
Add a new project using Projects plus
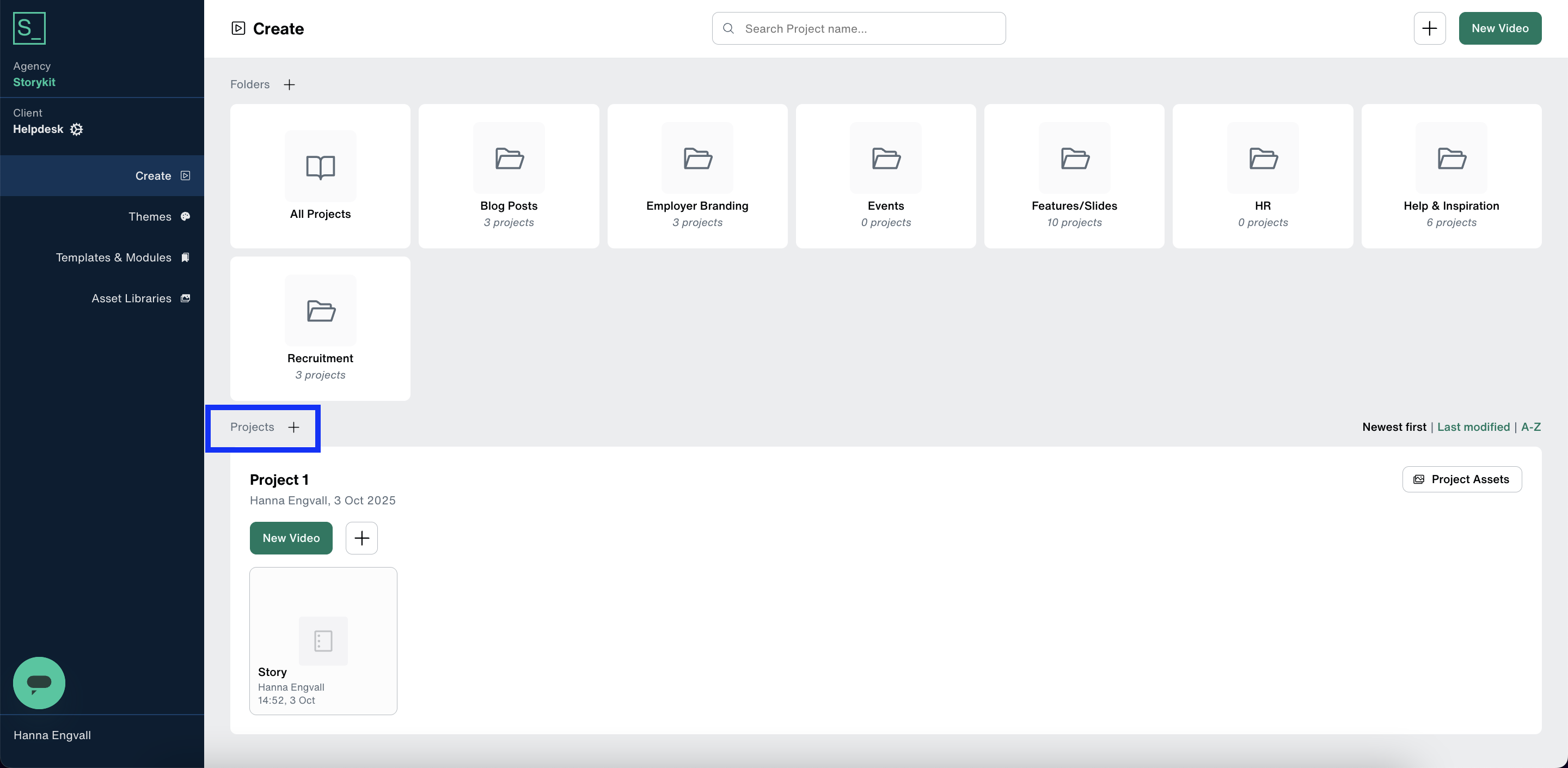click(293, 427)
